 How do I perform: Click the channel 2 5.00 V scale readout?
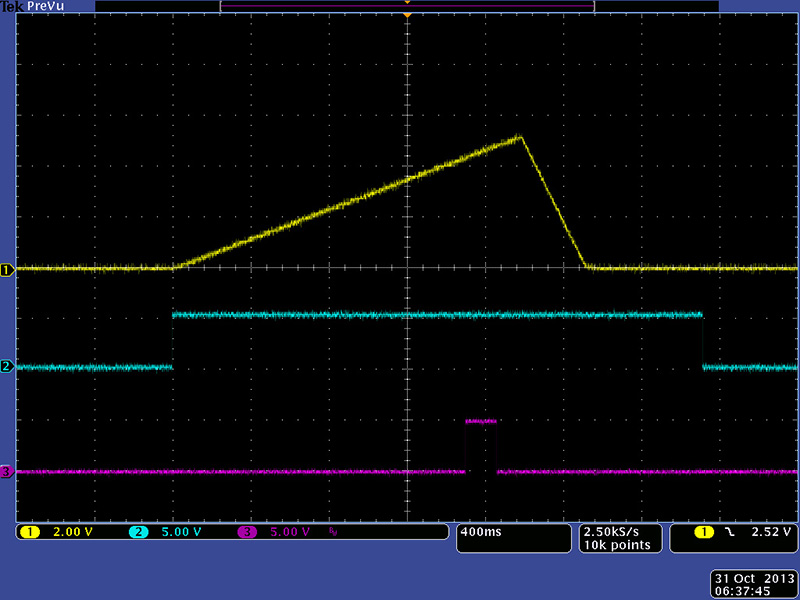click(182, 532)
